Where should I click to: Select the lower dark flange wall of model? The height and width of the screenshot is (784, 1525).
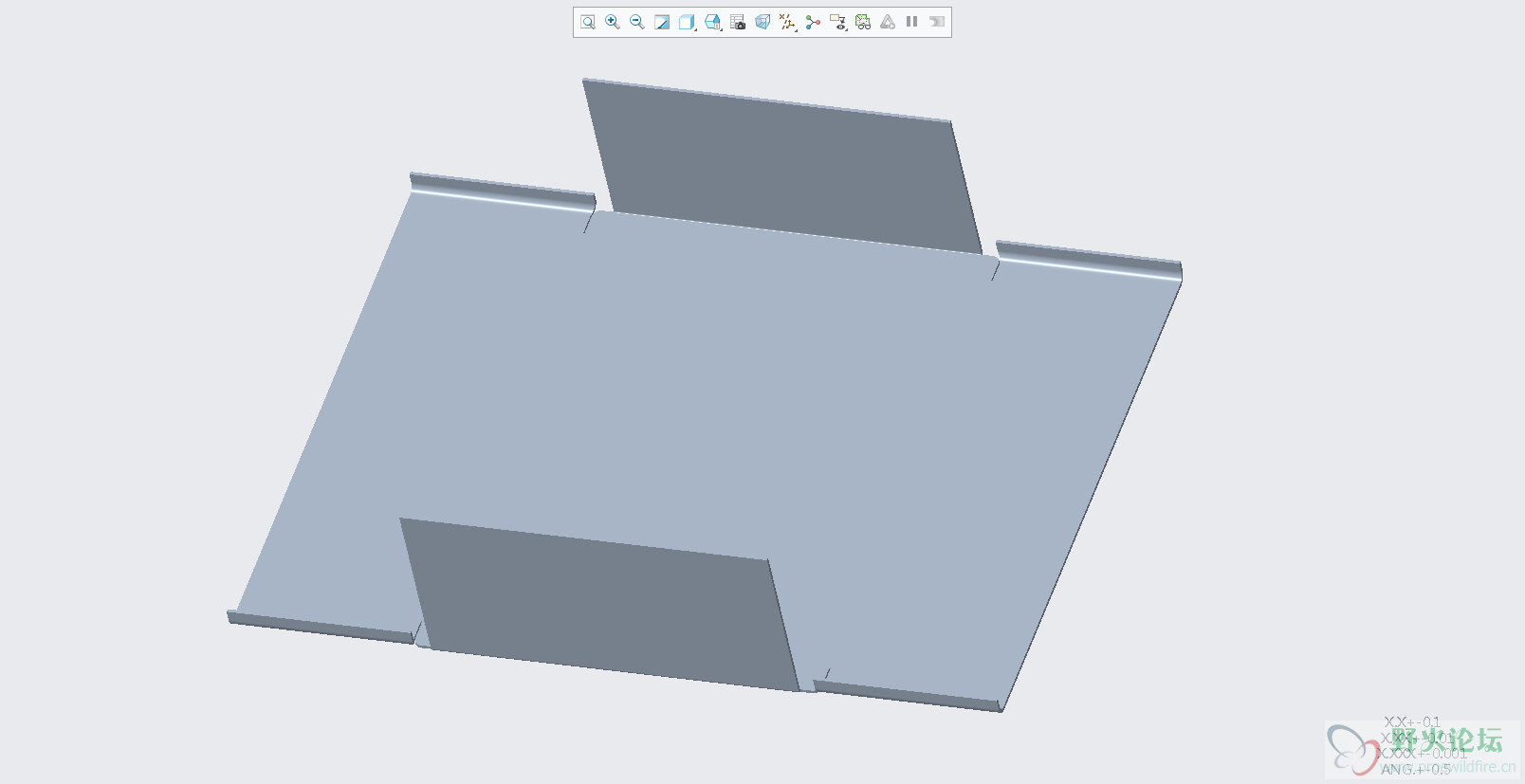599,603
